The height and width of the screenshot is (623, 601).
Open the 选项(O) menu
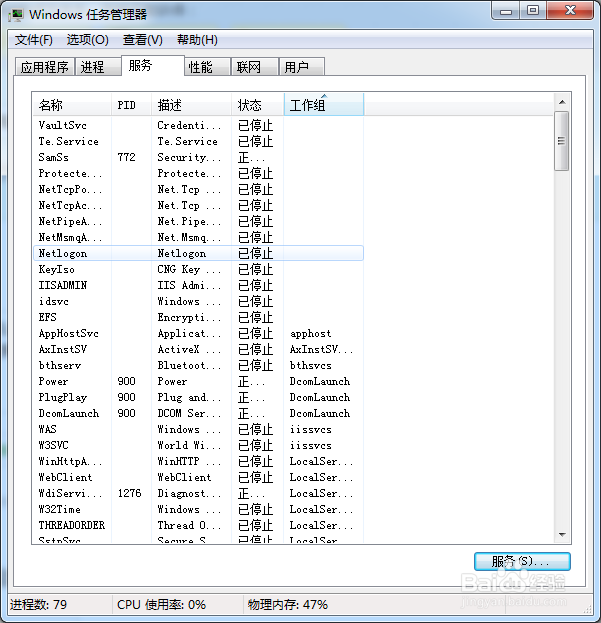pyautogui.click(x=87, y=40)
